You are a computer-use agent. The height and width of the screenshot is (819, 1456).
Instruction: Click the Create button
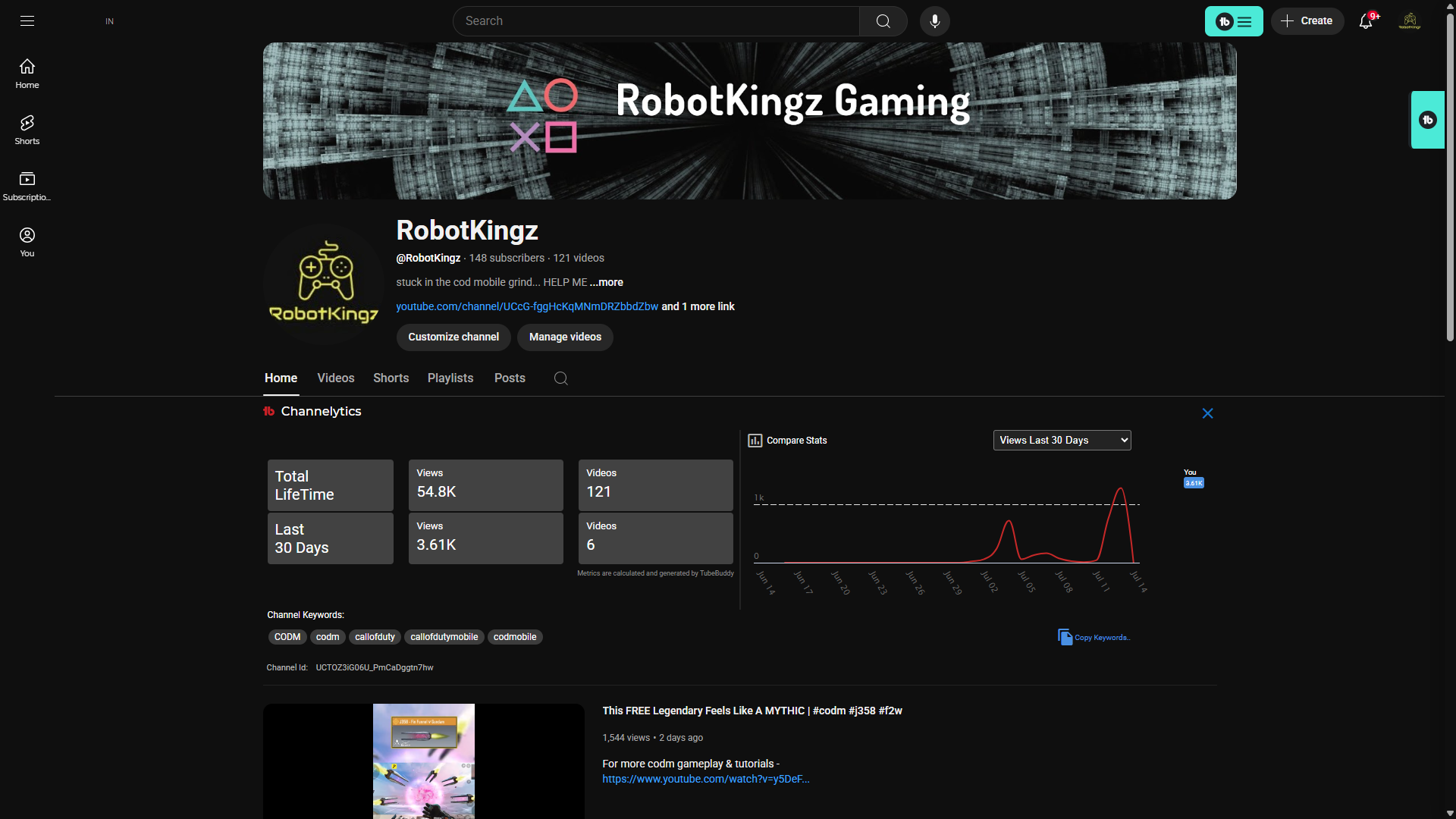click(x=1307, y=21)
